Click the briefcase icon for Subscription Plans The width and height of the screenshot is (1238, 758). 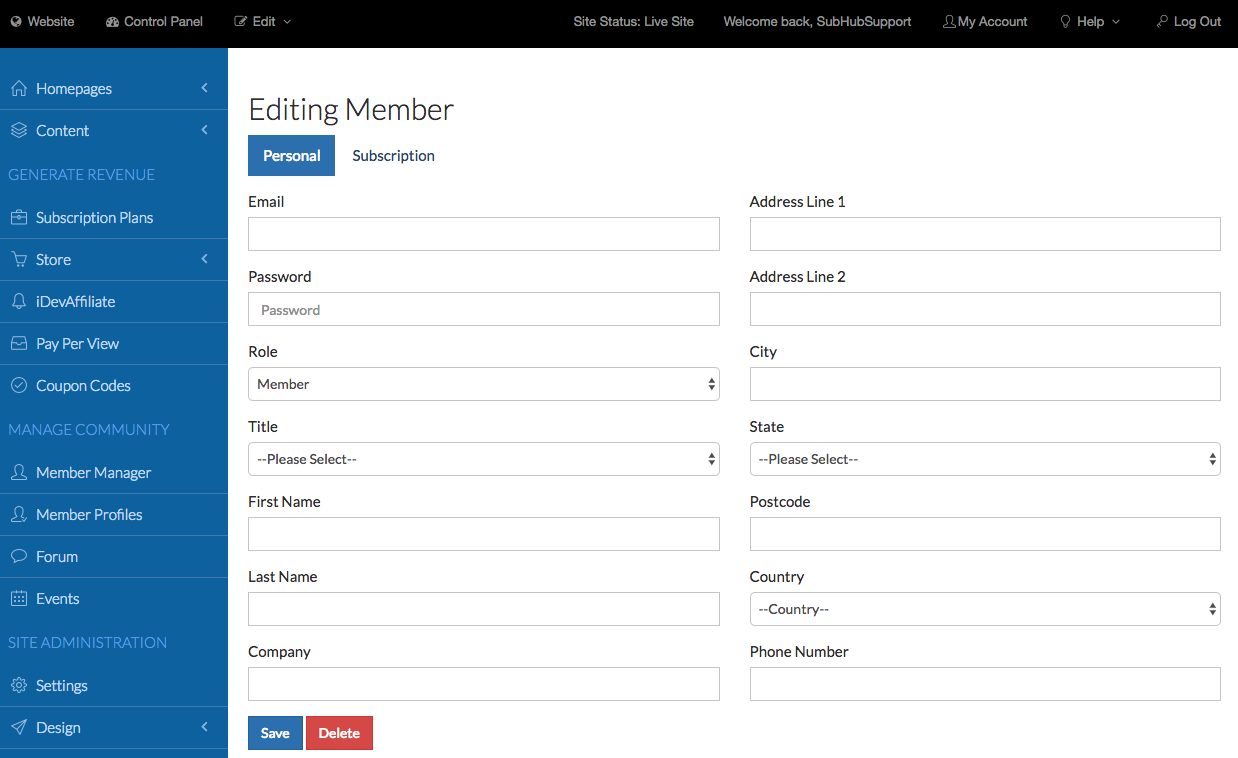(x=18, y=218)
